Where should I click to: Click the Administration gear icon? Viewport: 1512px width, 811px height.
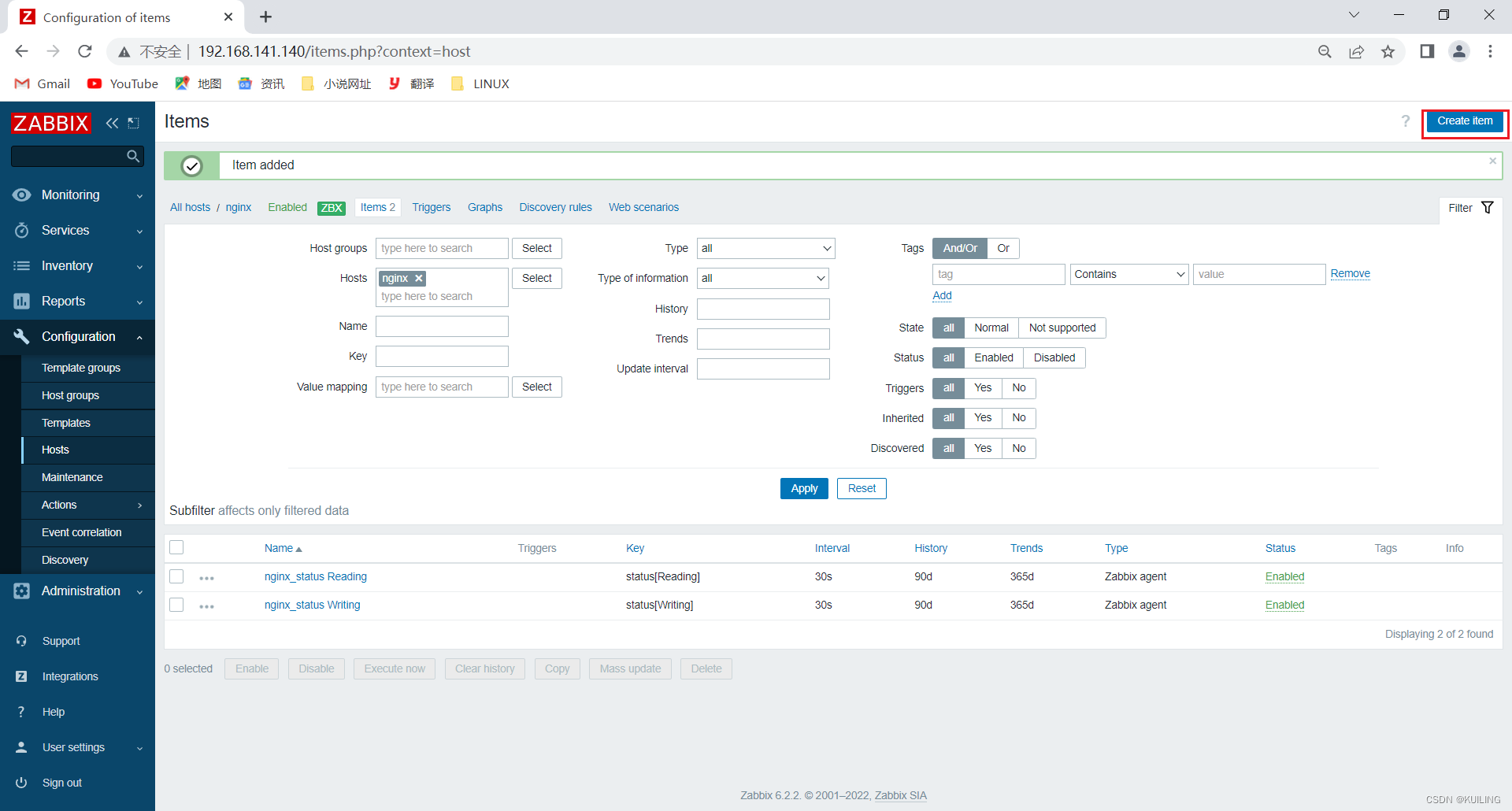tap(21, 591)
